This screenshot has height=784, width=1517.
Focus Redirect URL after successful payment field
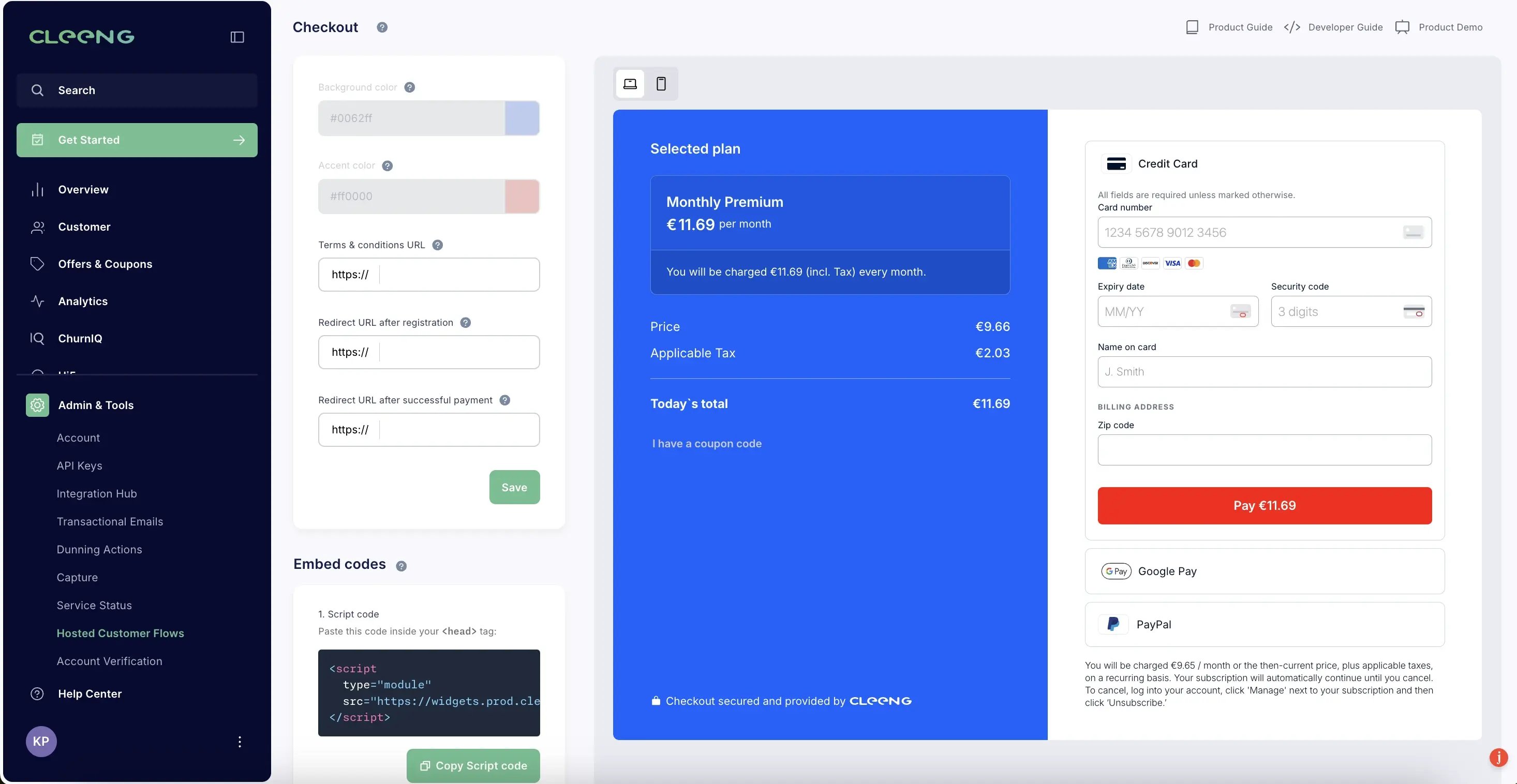pos(429,430)
